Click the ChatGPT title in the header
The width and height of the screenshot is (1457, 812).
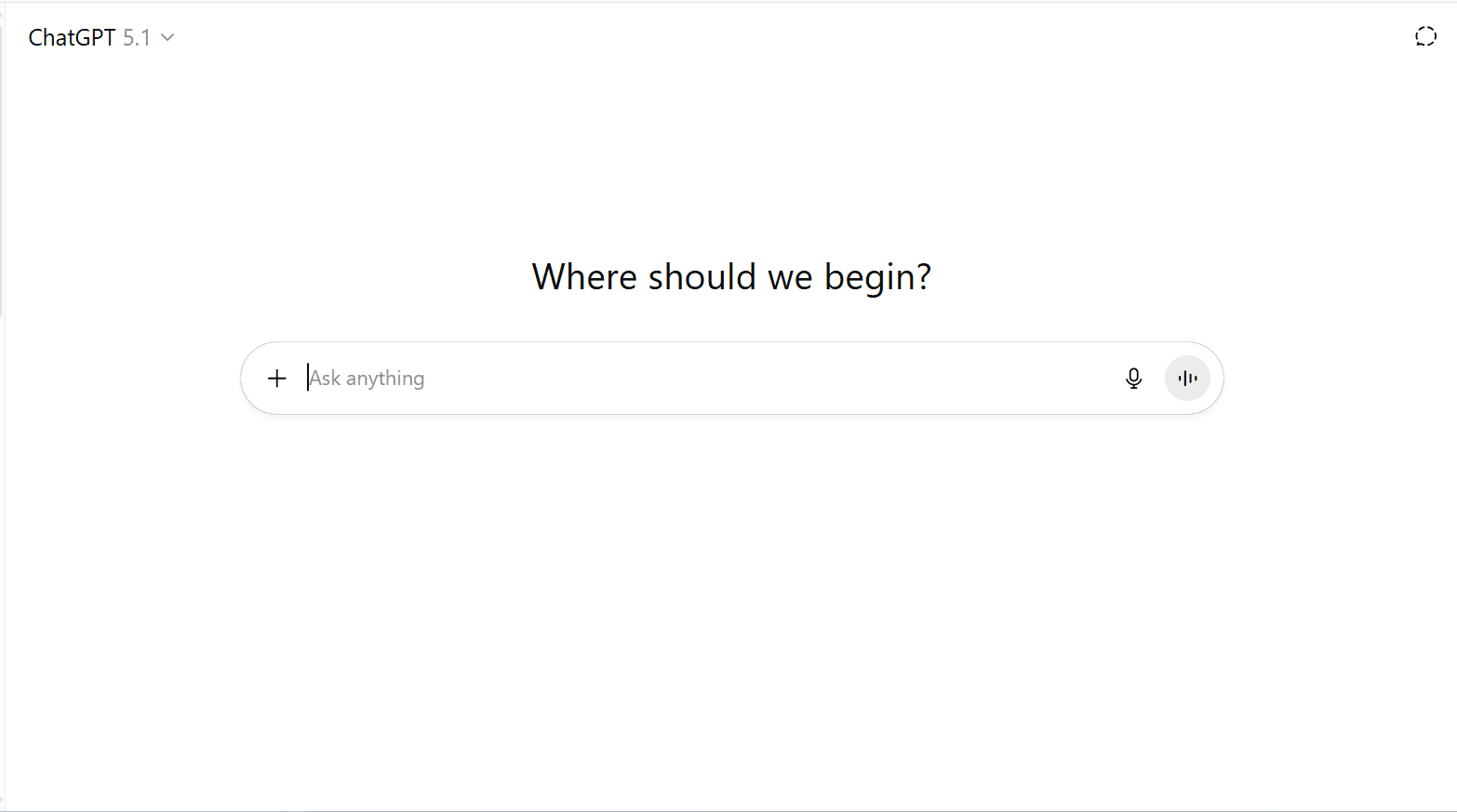[72, 37]
